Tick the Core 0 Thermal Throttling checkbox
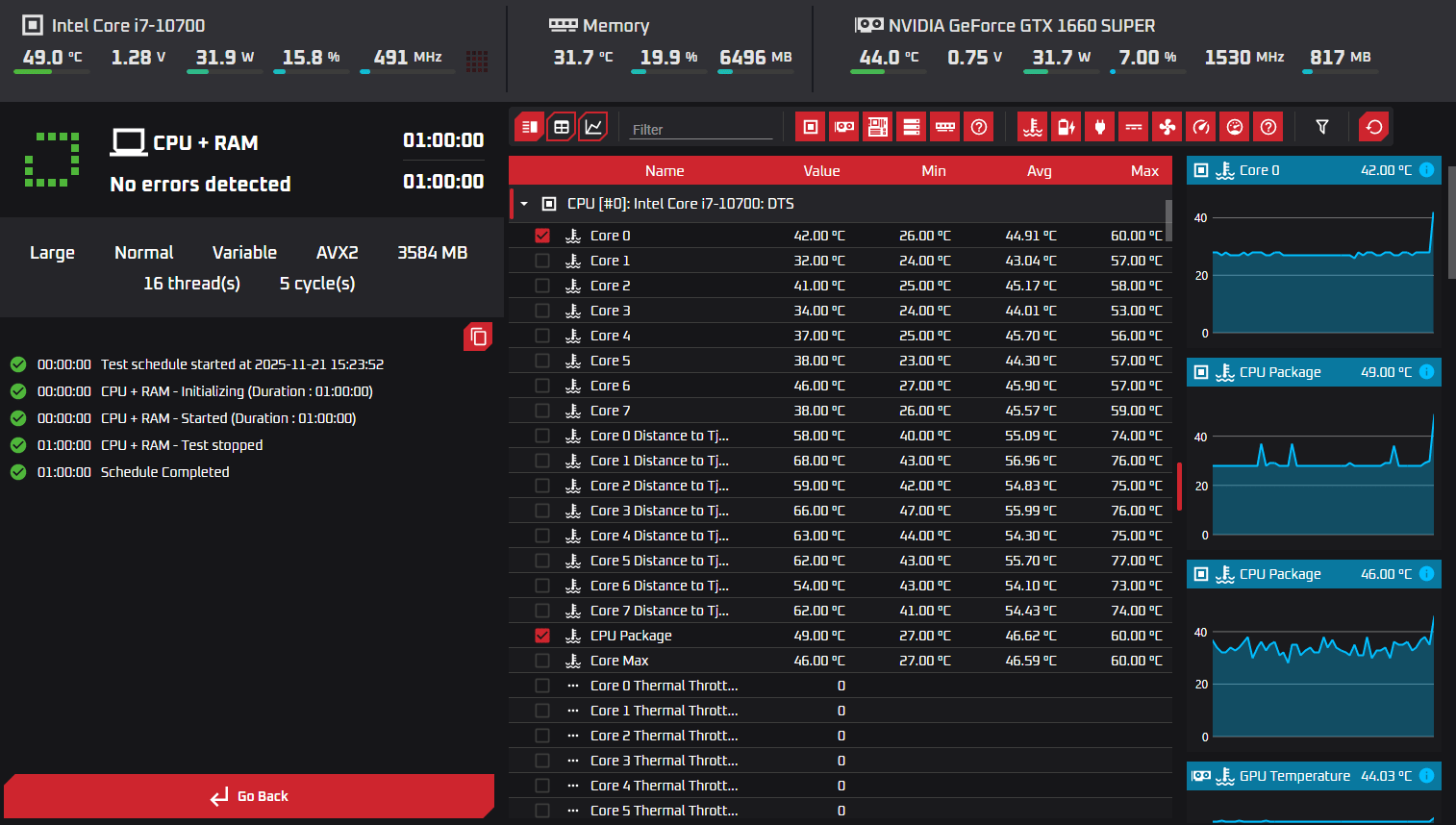Viewport: 1456px width, 825px height. coord(542,686)
